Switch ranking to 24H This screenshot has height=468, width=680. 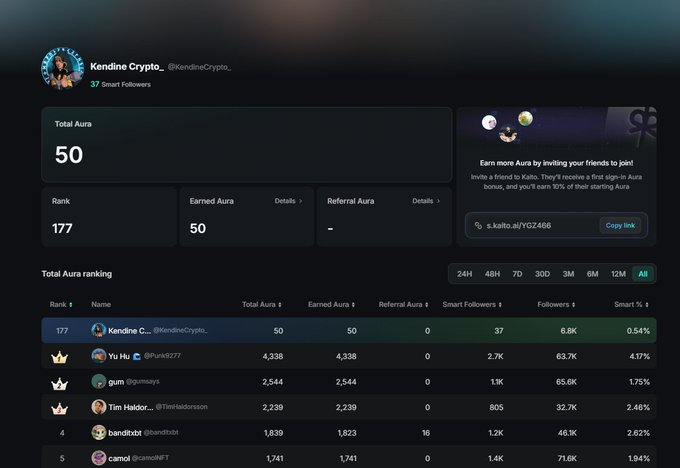pos(464,274)
